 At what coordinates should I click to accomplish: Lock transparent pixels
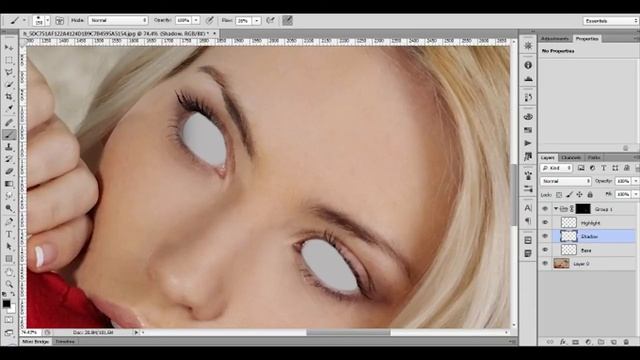[559, 195]
